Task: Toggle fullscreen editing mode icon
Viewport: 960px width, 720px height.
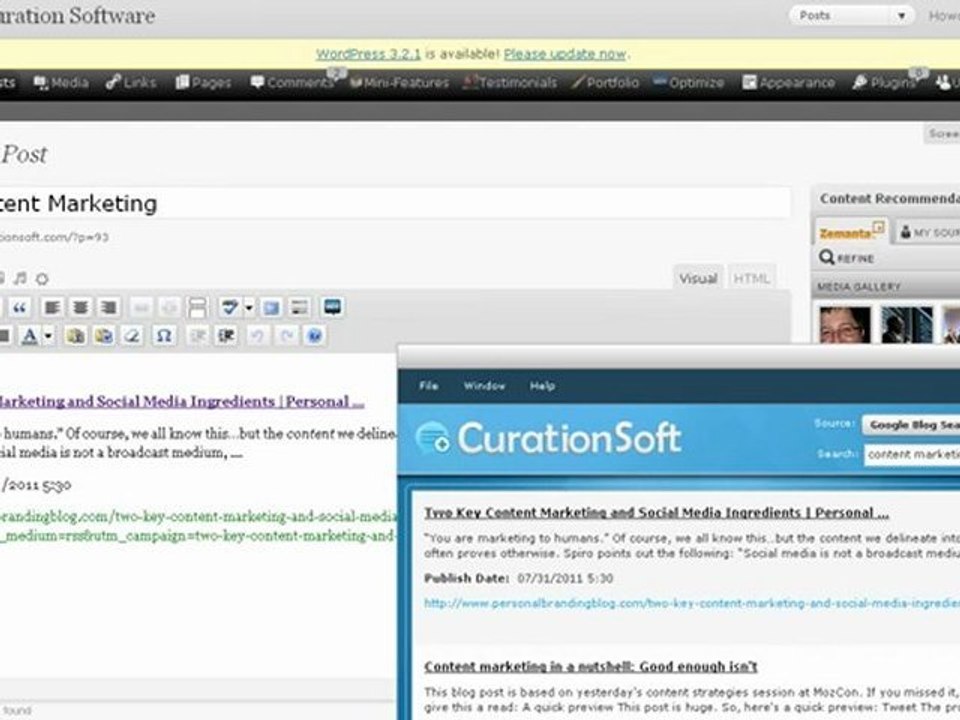Action: 271,307
